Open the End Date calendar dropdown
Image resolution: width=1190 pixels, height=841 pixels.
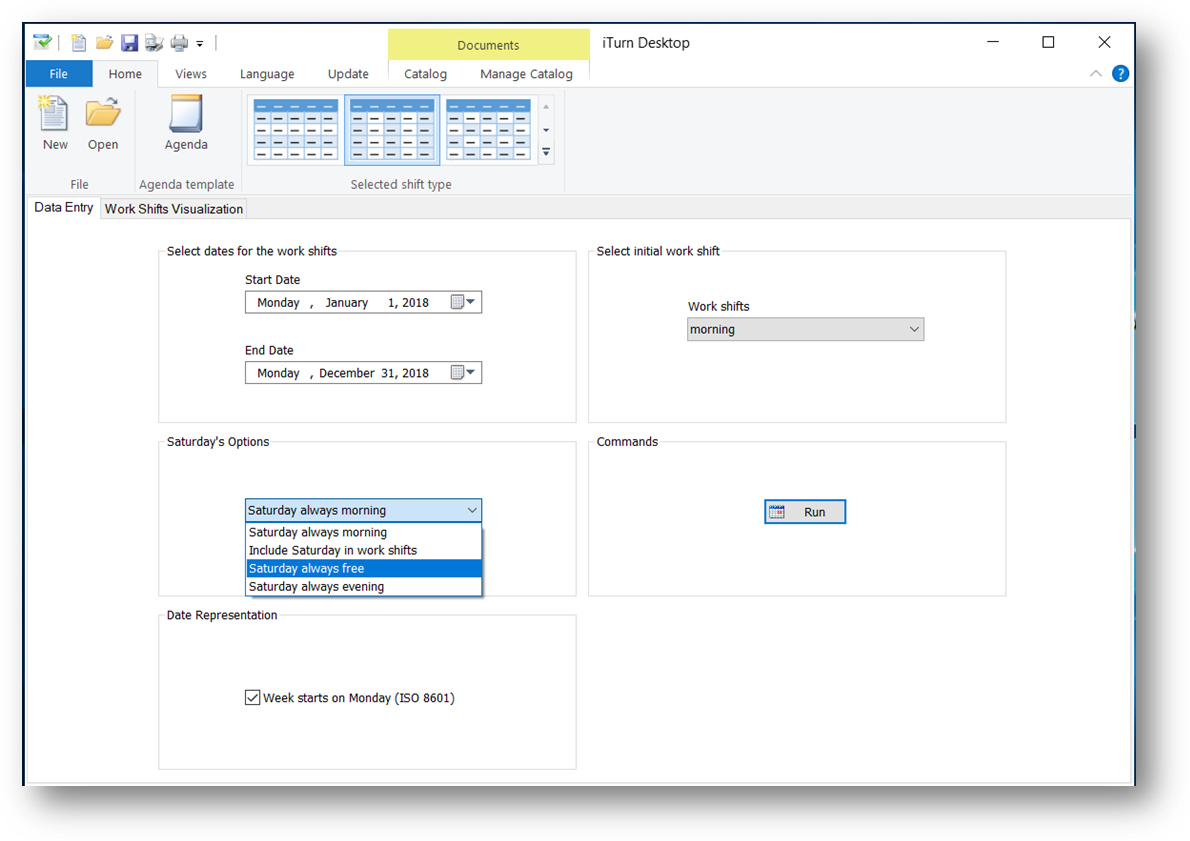tap(463, 373)
